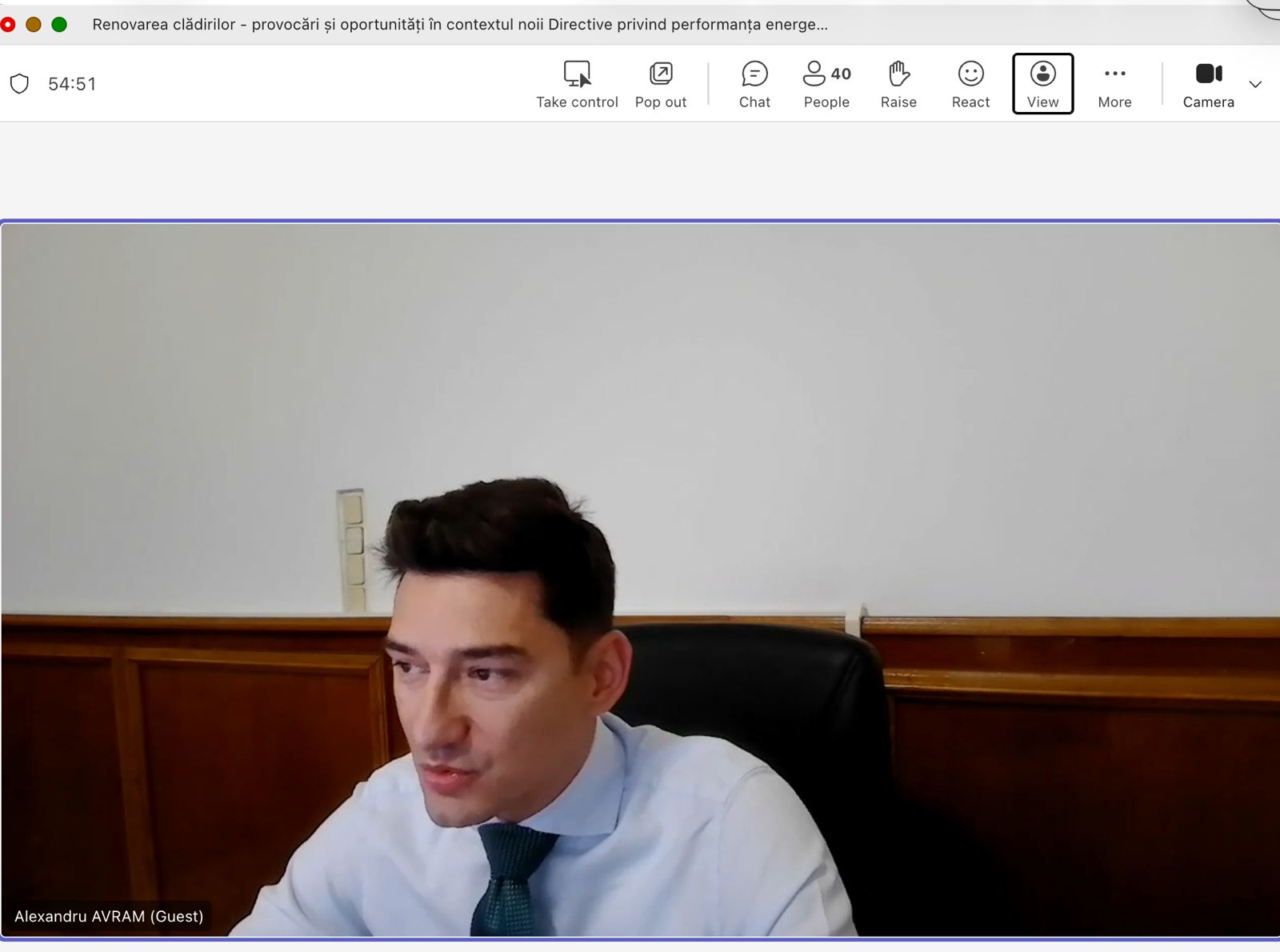This screenshot has height=952, width=1280.
Task: Open the View layout options
Action: pos(1042,83)
